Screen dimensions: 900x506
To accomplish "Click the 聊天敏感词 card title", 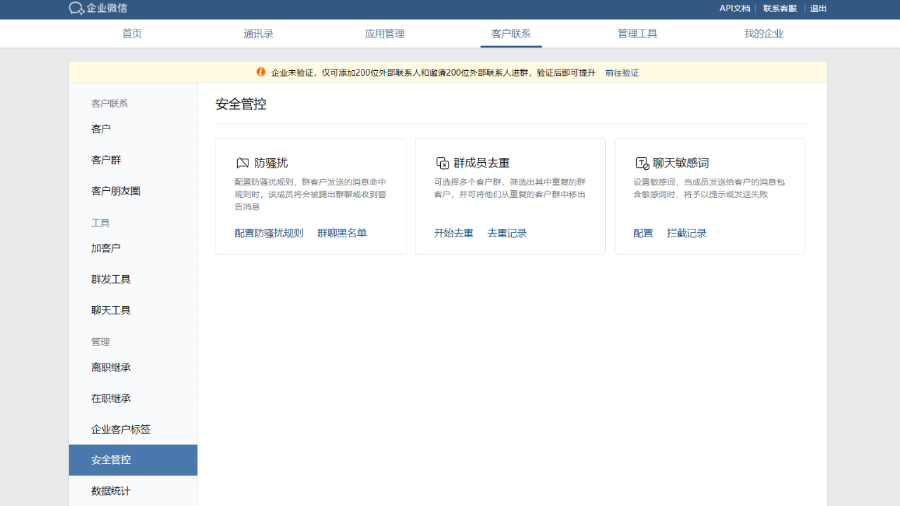I will (681, 163).
